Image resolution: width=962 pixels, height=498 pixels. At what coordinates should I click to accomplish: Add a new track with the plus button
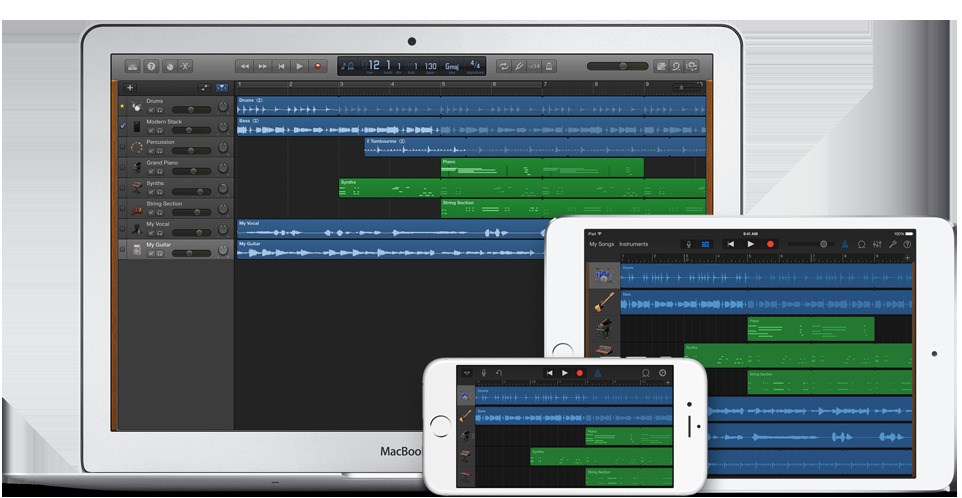point(129,88)
